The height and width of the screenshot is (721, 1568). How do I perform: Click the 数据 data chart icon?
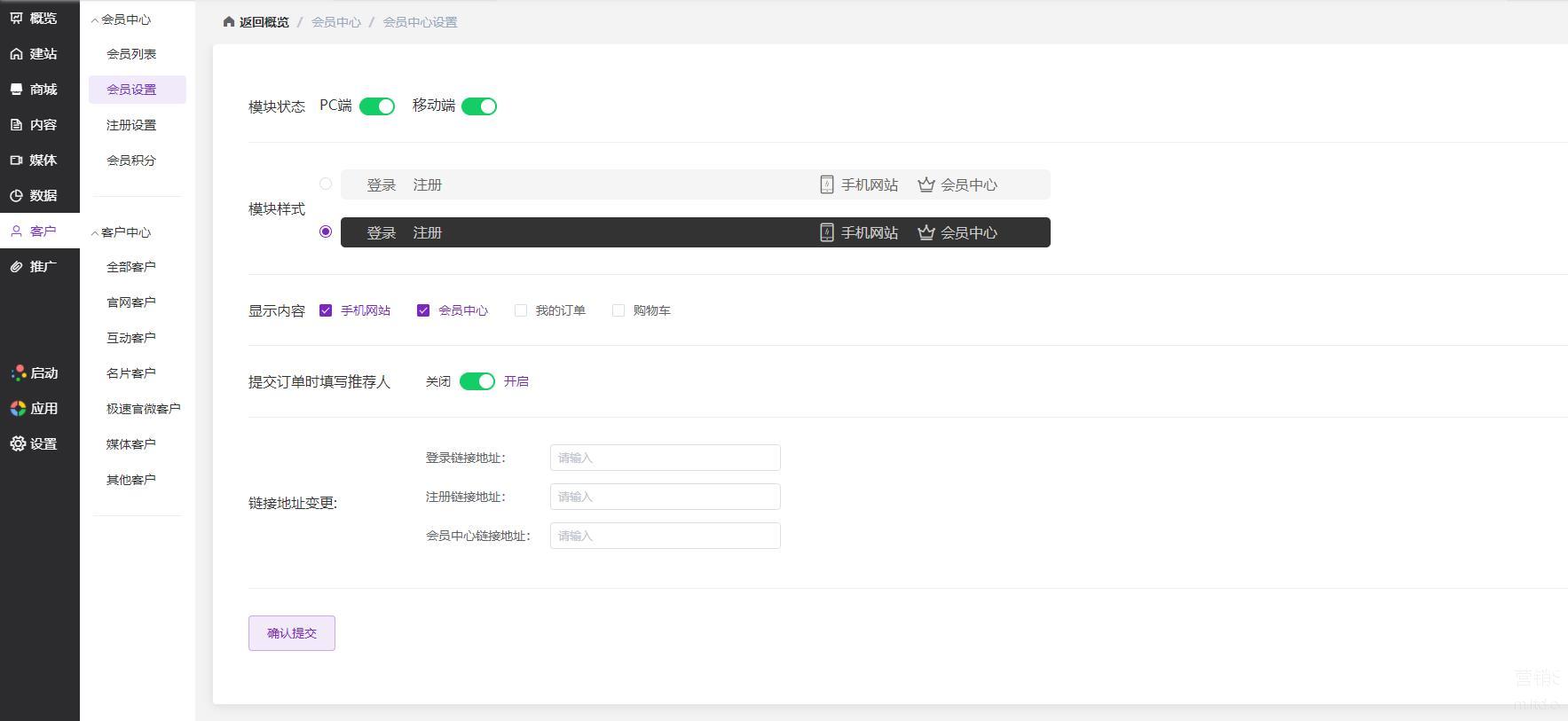(x=17, y=196)
